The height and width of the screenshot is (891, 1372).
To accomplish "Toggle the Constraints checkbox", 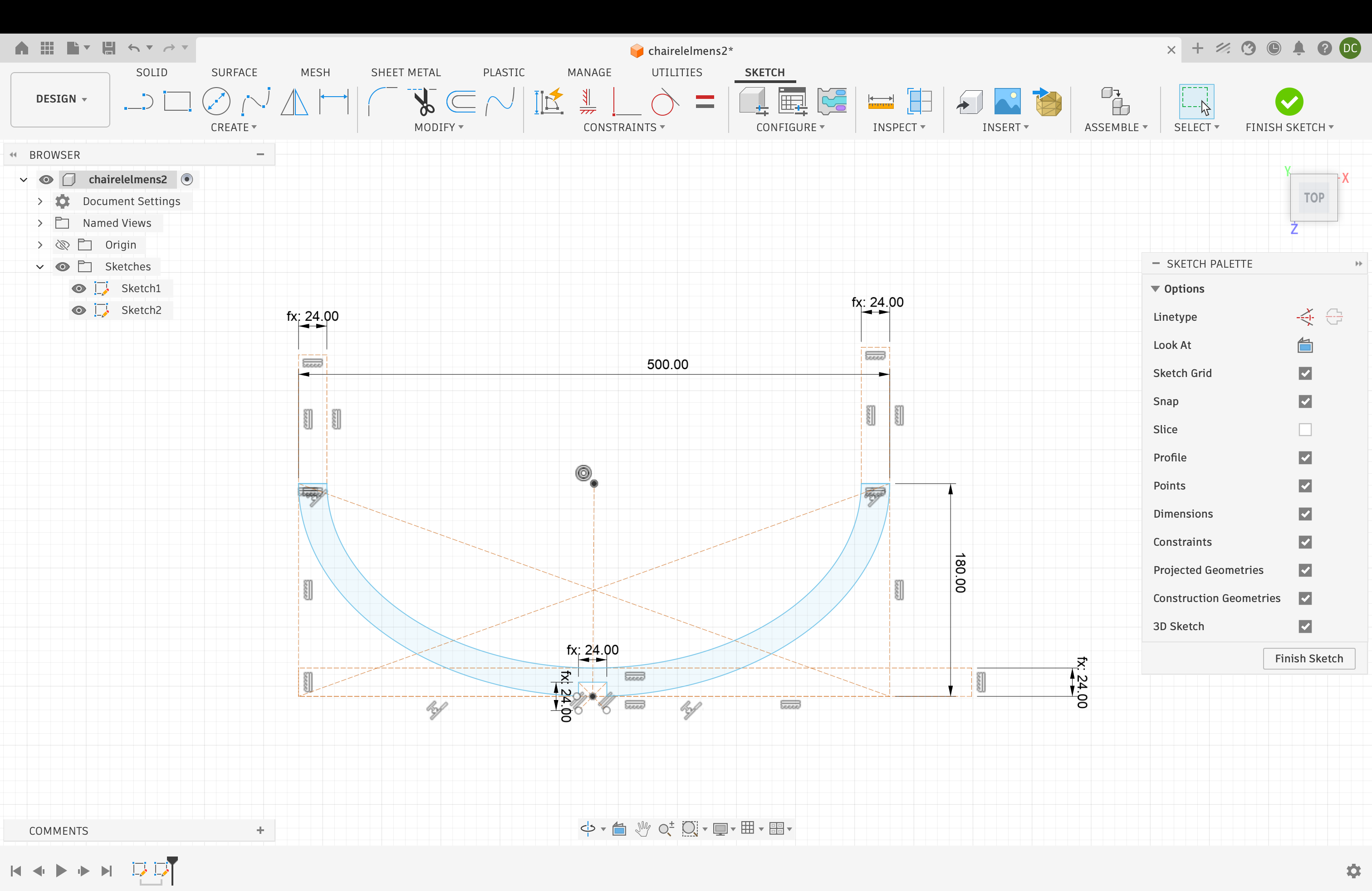I will tap(1305, 542).
